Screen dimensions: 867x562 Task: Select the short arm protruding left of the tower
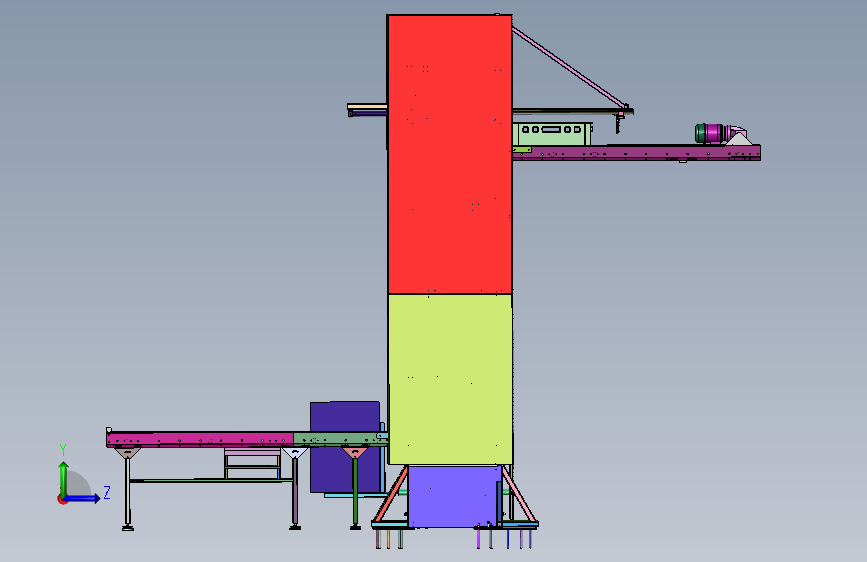pos(367,110)
